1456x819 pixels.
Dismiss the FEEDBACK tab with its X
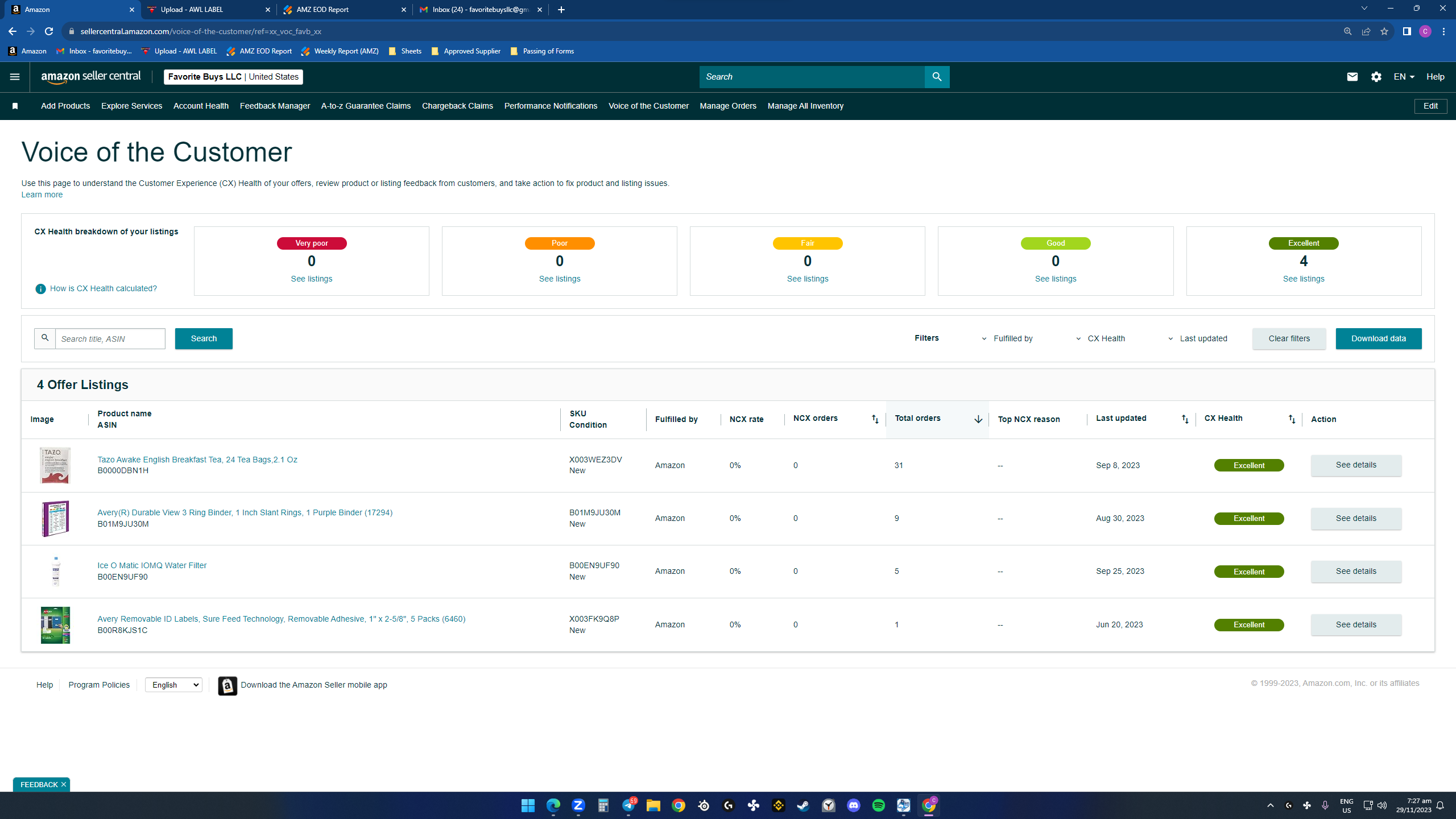tap(64, 784)
